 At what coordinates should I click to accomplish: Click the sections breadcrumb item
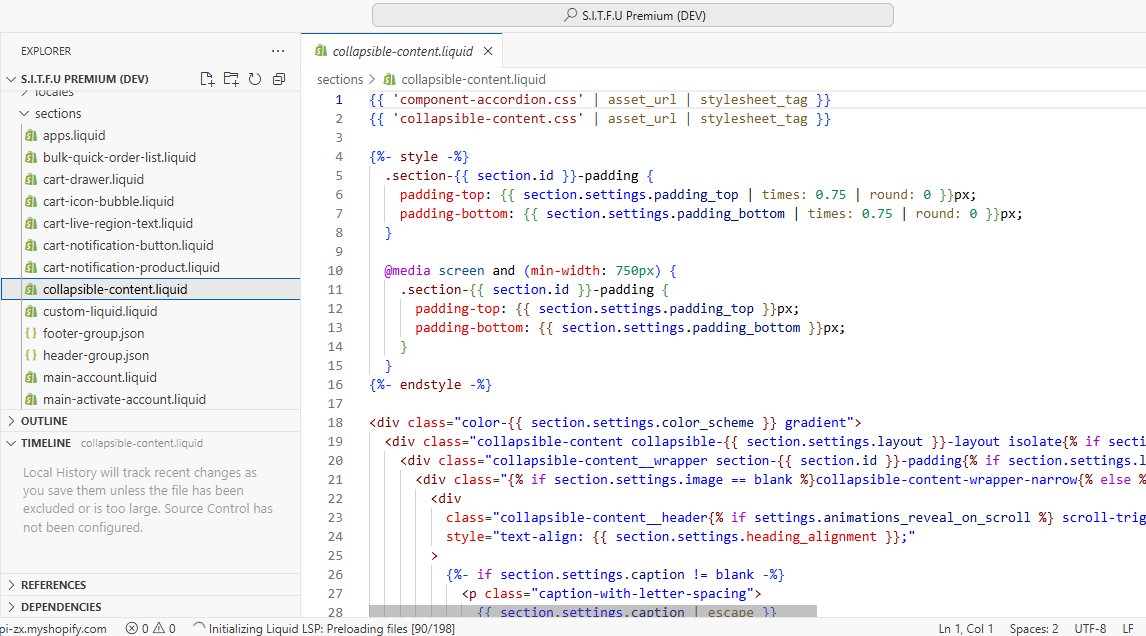(x=340, y=80)
